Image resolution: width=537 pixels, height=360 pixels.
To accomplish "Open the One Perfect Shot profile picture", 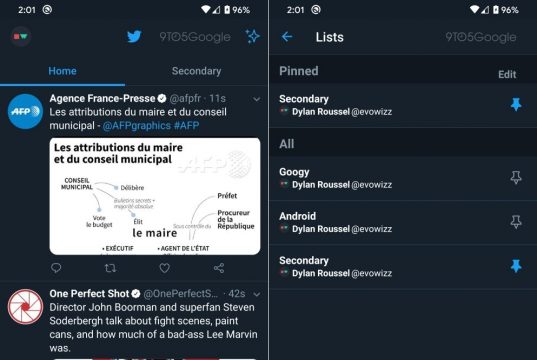I will point(25,307).
